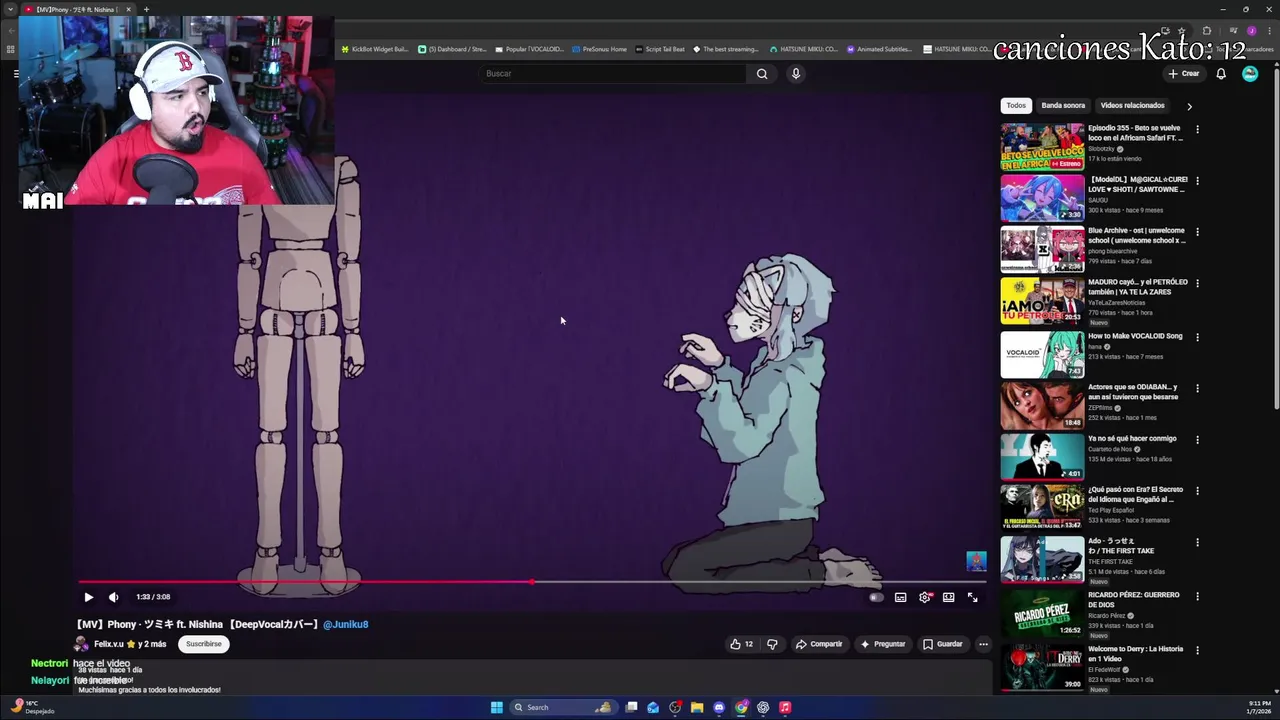1280x720 pixels.
Task: Toggle the autoplay switch in the player
Action: 876,597
